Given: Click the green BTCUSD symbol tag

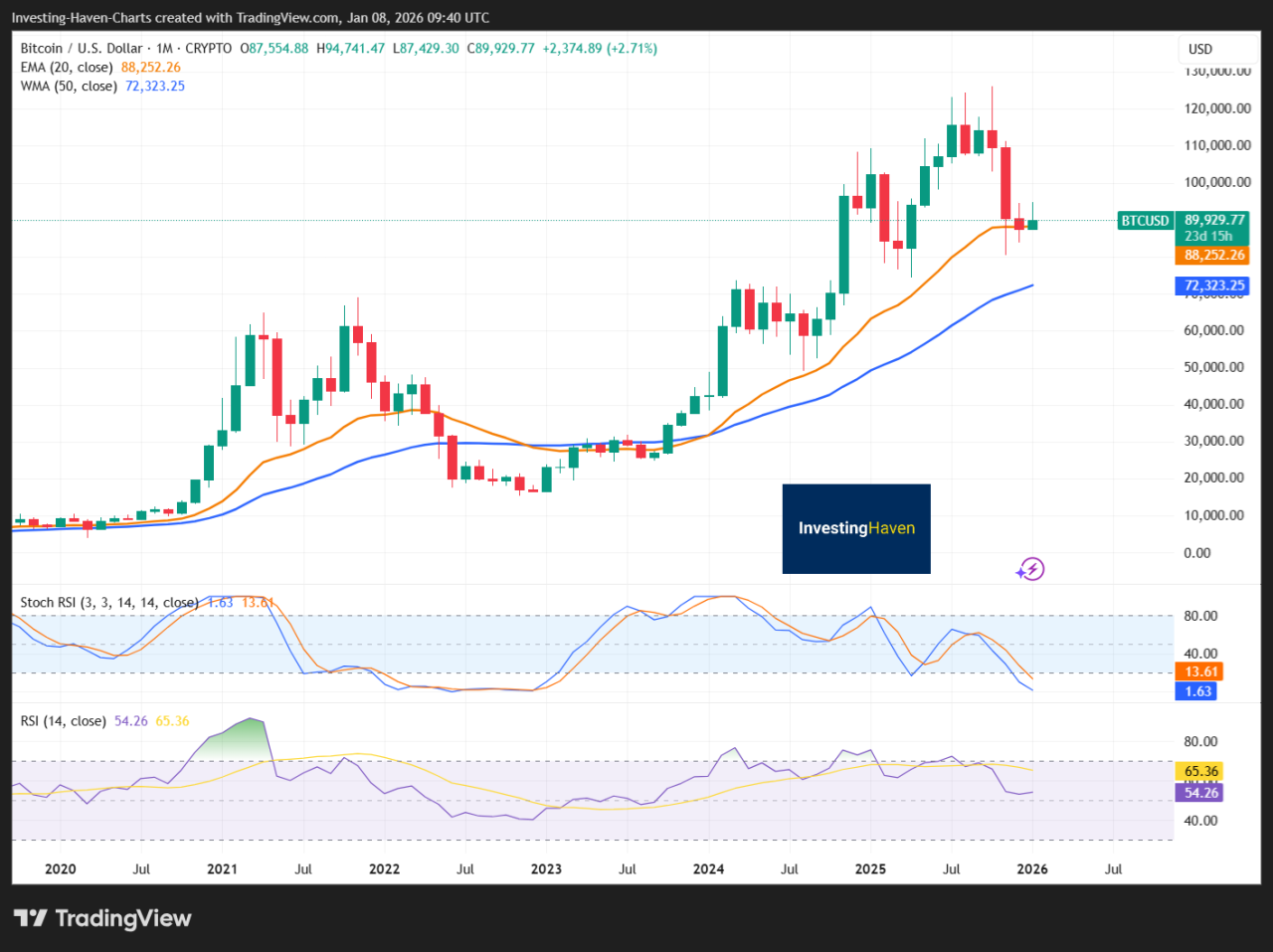Looking at the screenshot, I should [x=1145, y=221].
